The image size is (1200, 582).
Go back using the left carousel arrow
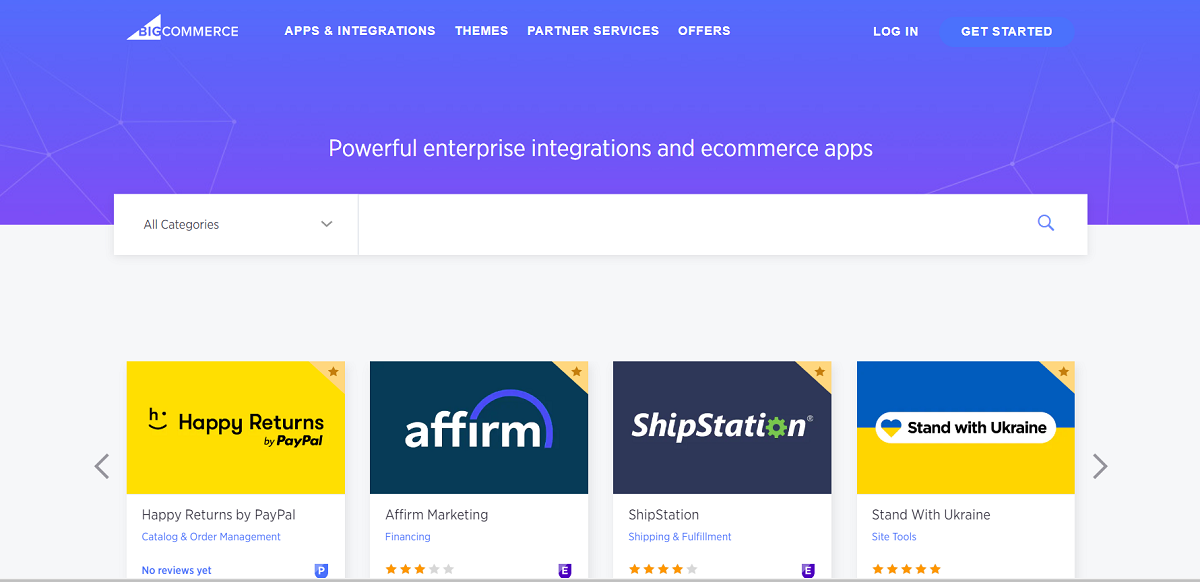(x=100, y=466)
